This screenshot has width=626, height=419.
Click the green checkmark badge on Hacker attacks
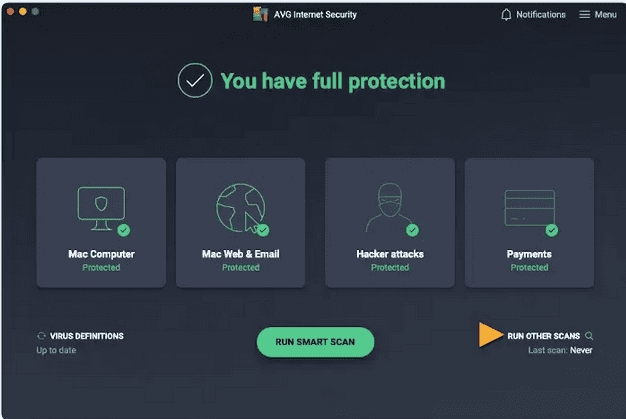tap(412, 230)
